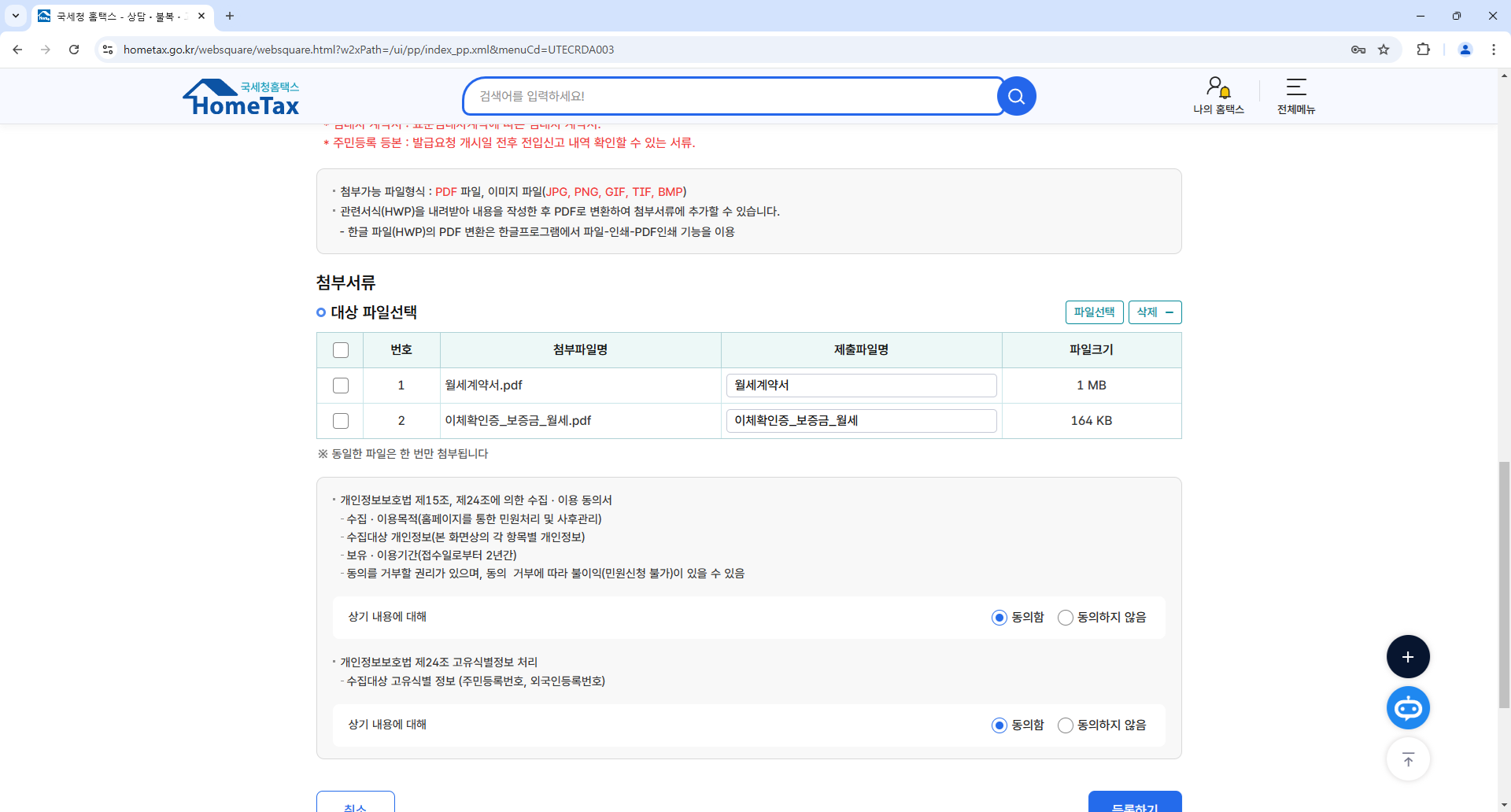Image resolution: width=1511 pixels, height=812 pixels.
Task: Reload the current page
Action: point(74,50)
